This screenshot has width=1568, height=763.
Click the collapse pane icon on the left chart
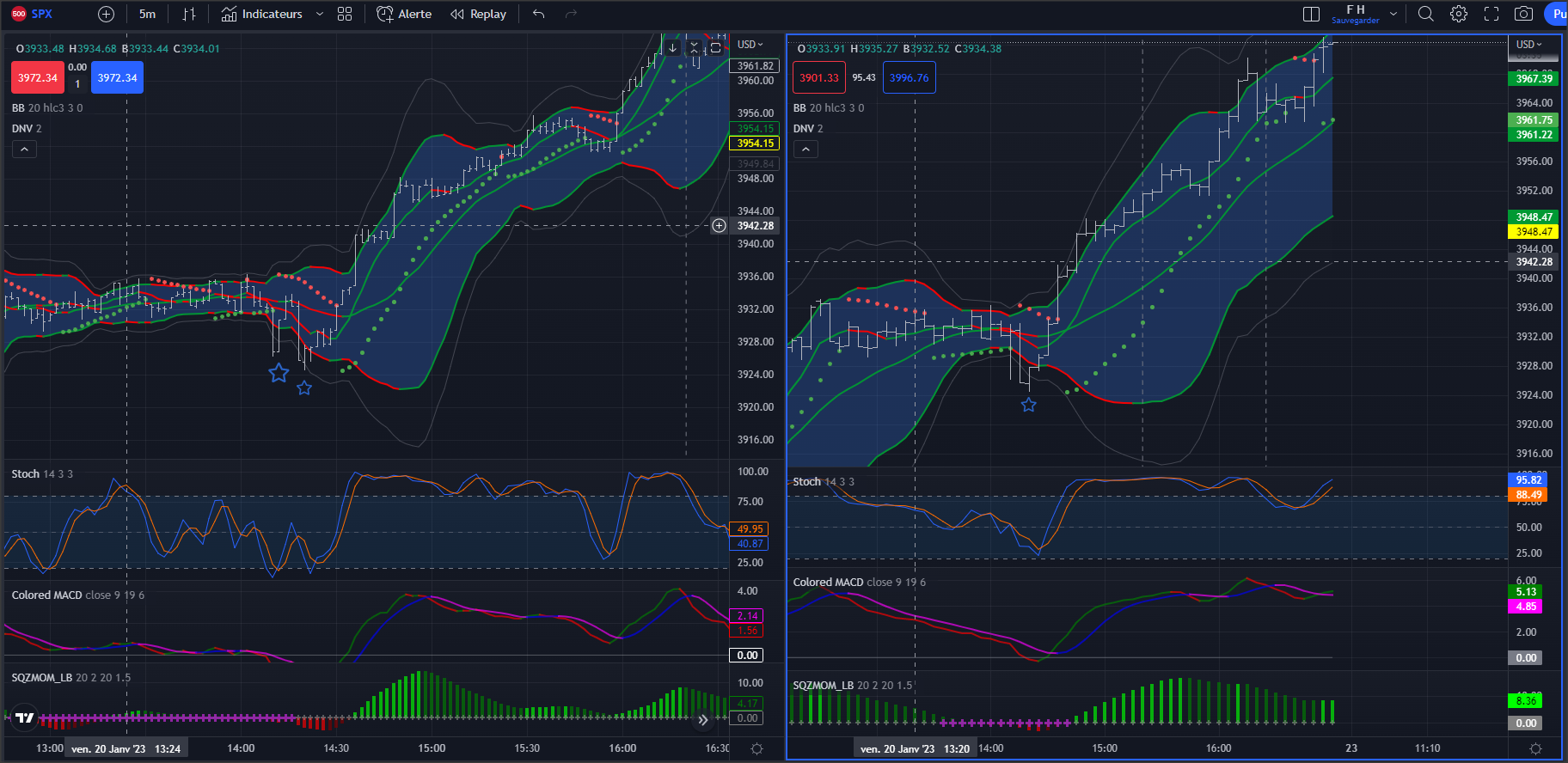[694, 48]
